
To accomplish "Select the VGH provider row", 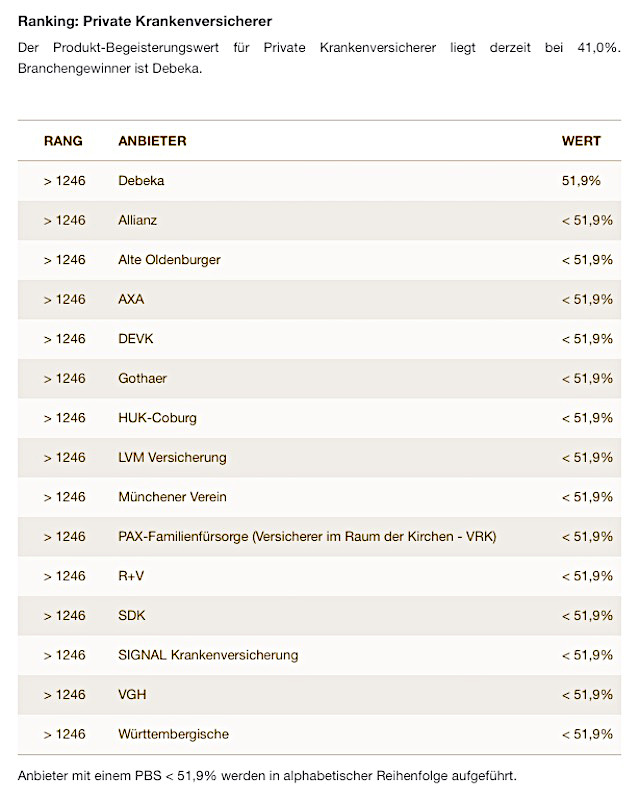I will [x=132, y=695].
